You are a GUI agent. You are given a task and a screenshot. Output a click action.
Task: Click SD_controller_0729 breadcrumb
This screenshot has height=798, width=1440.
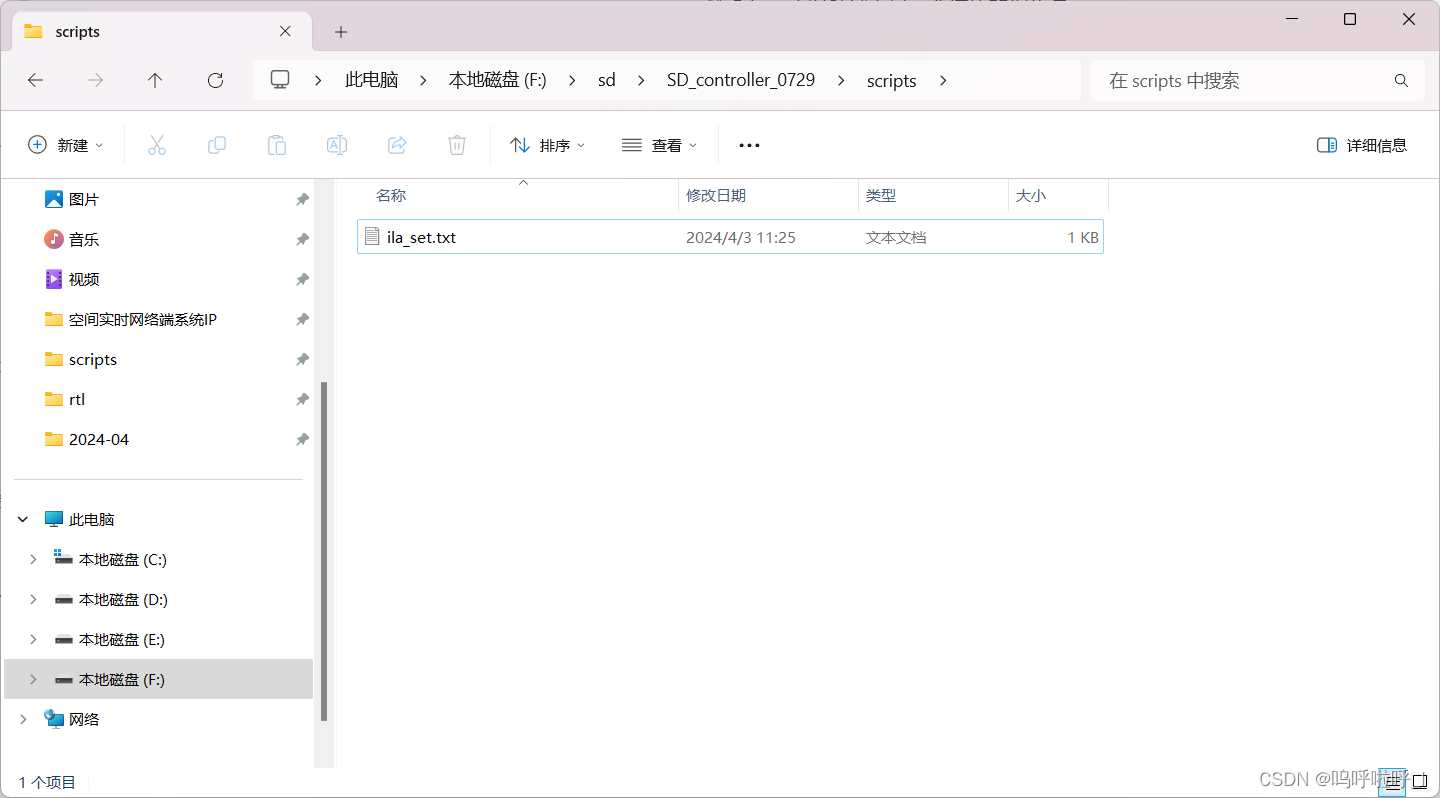pyautogui.click(x=741, y=80)
